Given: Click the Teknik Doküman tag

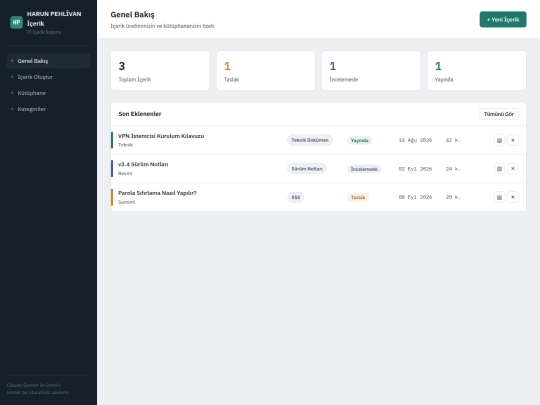Looking at the screenshot, I should coord(310,140).
